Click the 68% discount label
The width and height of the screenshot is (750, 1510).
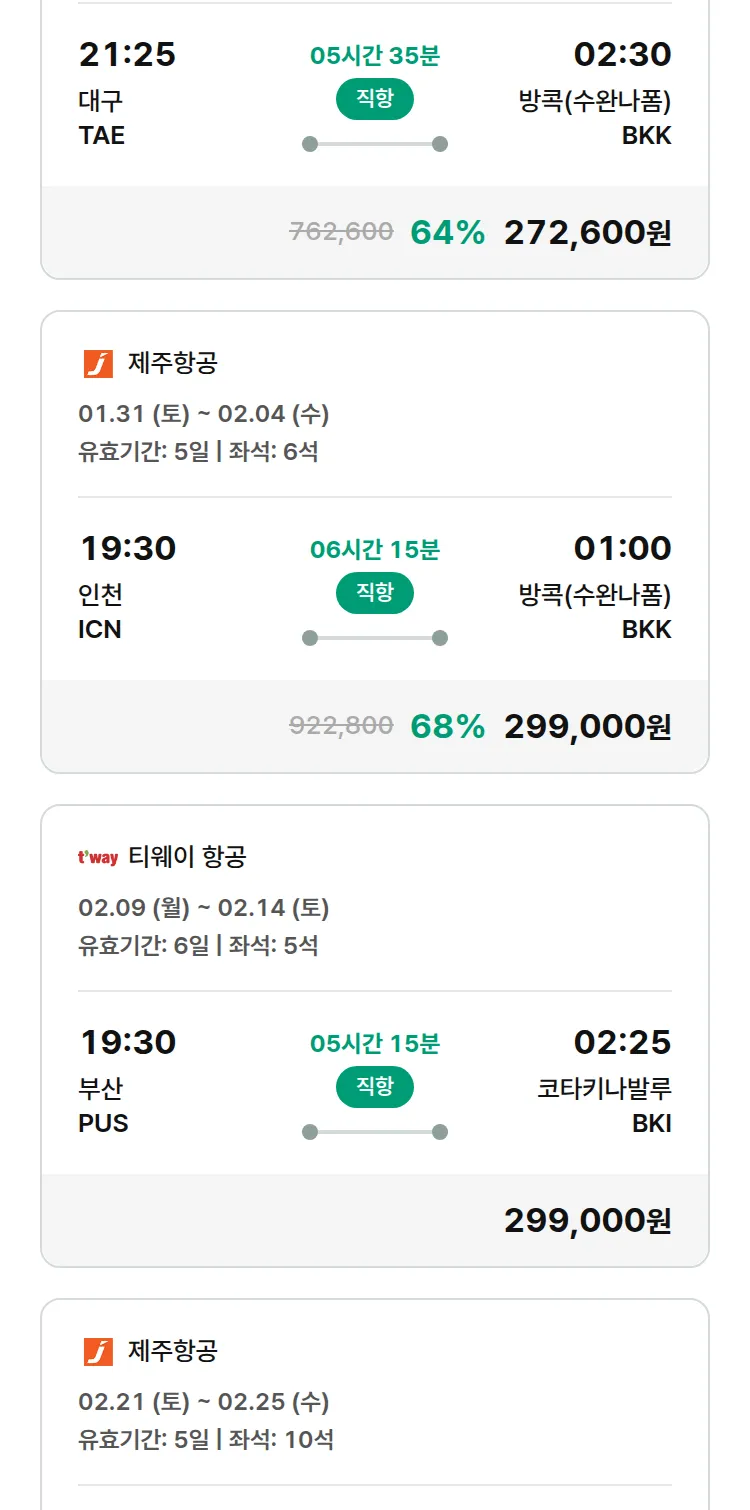tap(447, 727)
